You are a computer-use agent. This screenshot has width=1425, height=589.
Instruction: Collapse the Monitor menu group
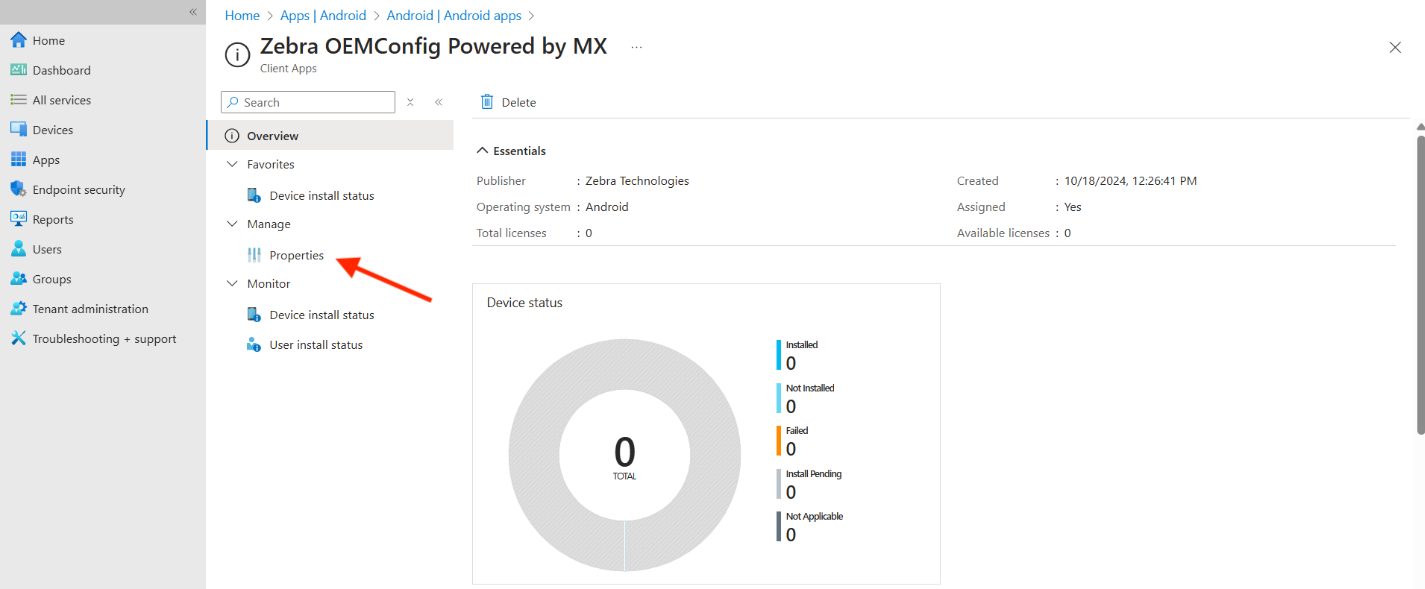(232, 284)
